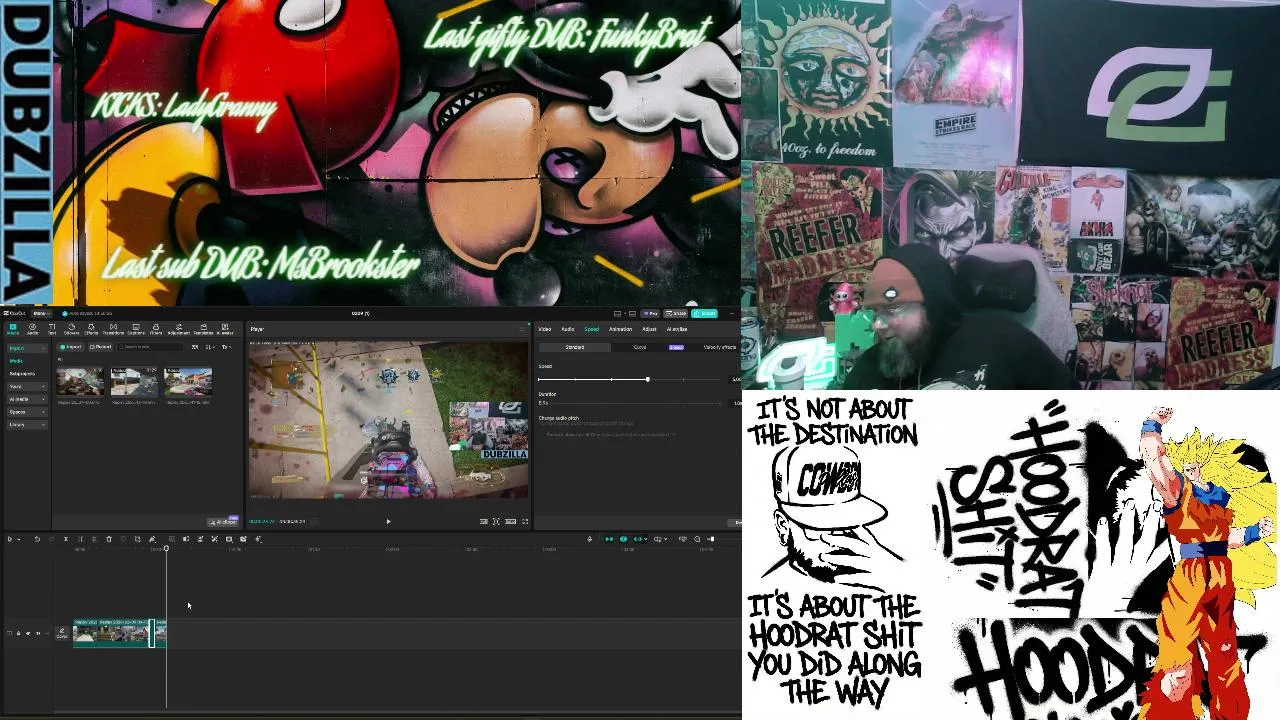This screenshot has width=1280, height=720.
Task: Click the Cover button on timeline track
Action: 62,633
